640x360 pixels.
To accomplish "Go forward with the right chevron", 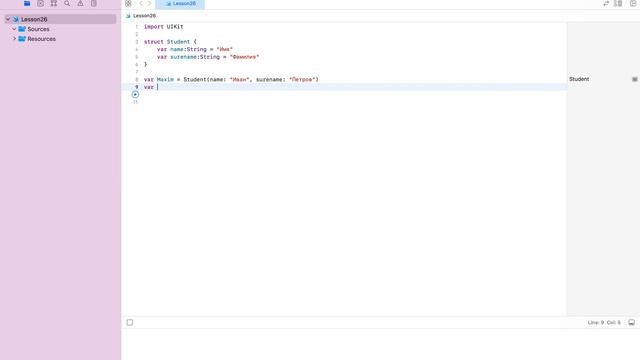I will coord(149,3).
